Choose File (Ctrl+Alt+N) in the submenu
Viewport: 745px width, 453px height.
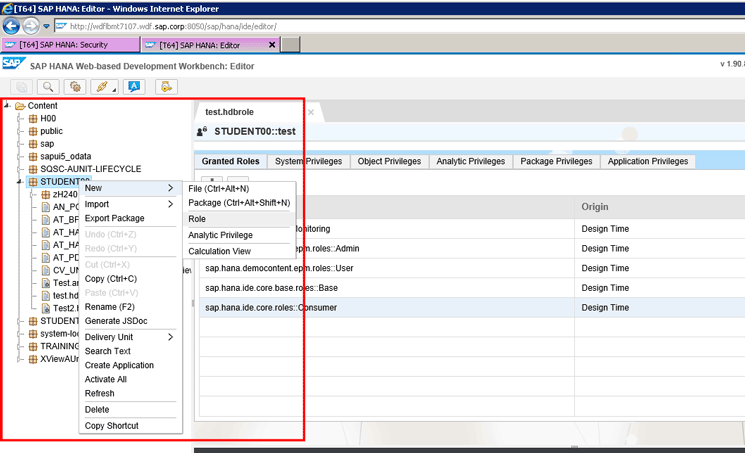pyautogui.click(x=239, y=189)
